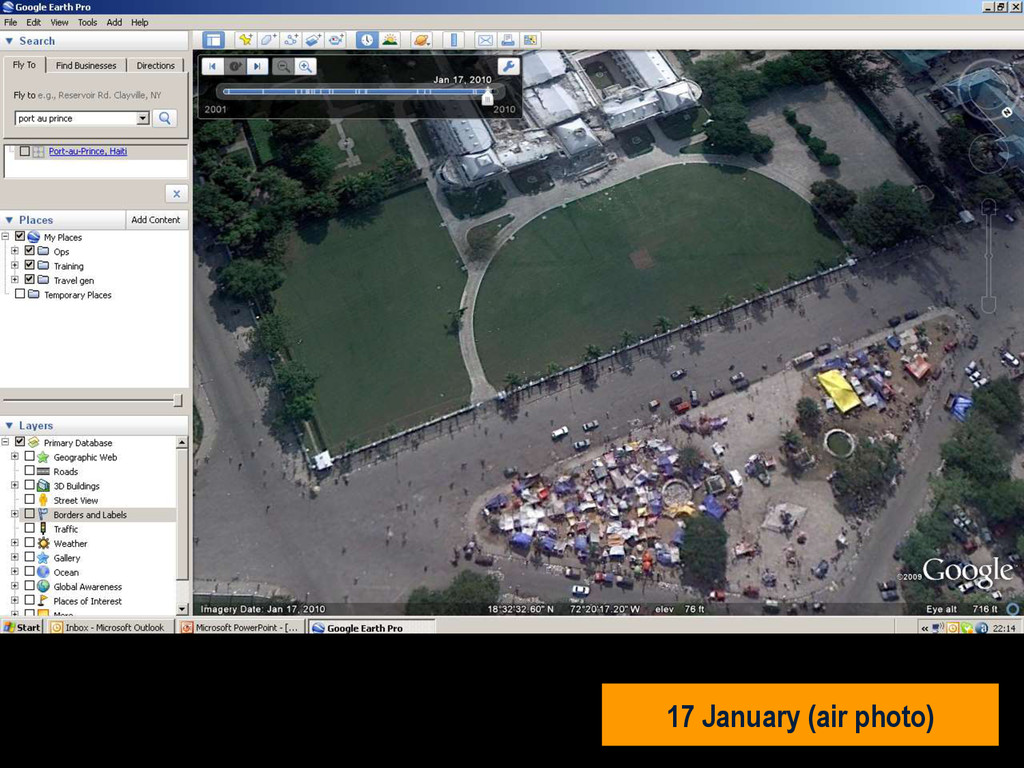Screen dimensions: 1024x768
Task: Open time slider options wrench
Action: point(508,66)
